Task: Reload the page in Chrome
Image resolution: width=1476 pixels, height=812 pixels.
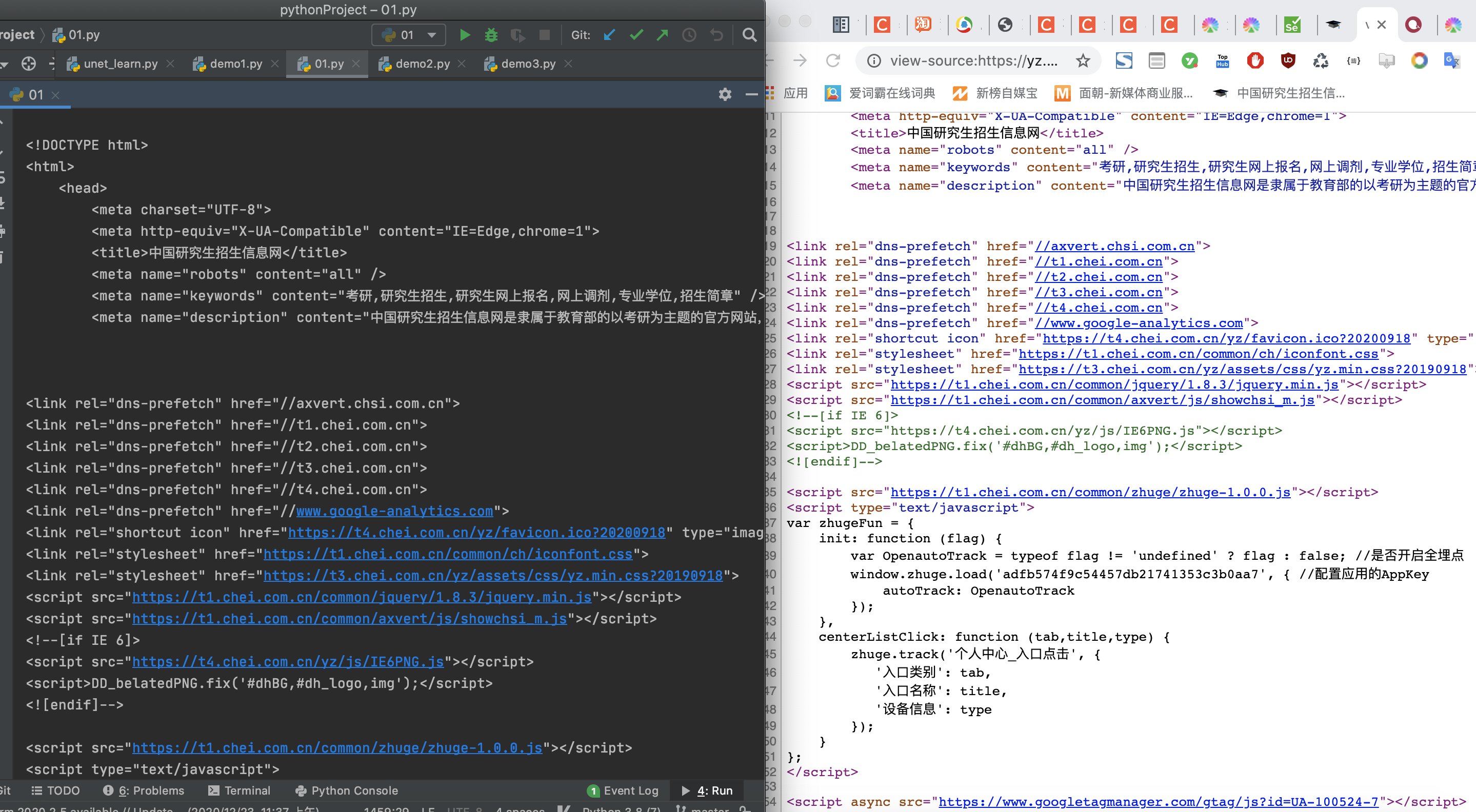Action: tap(832, 60)
